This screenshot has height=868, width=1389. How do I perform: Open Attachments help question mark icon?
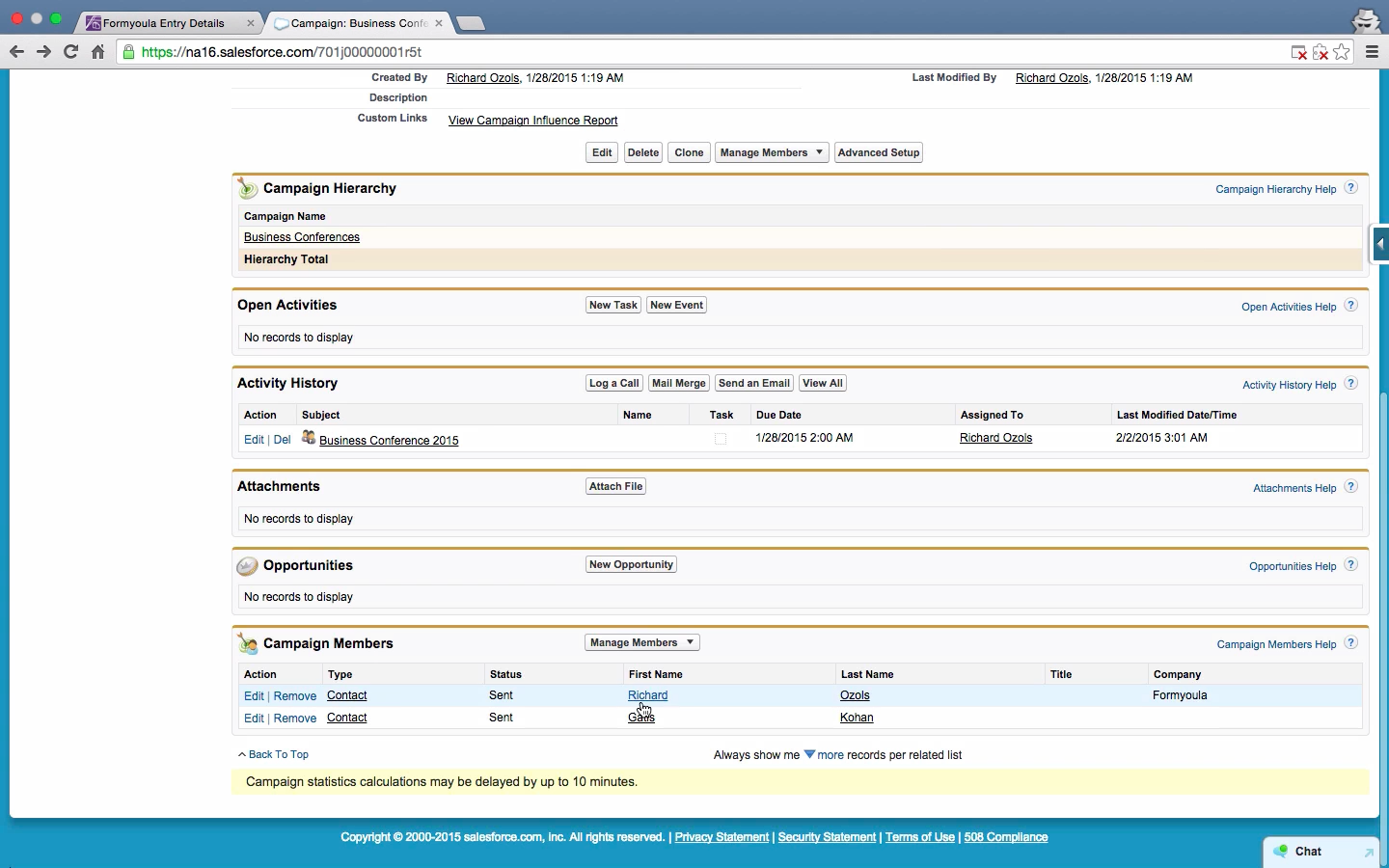pos(1351,487)
